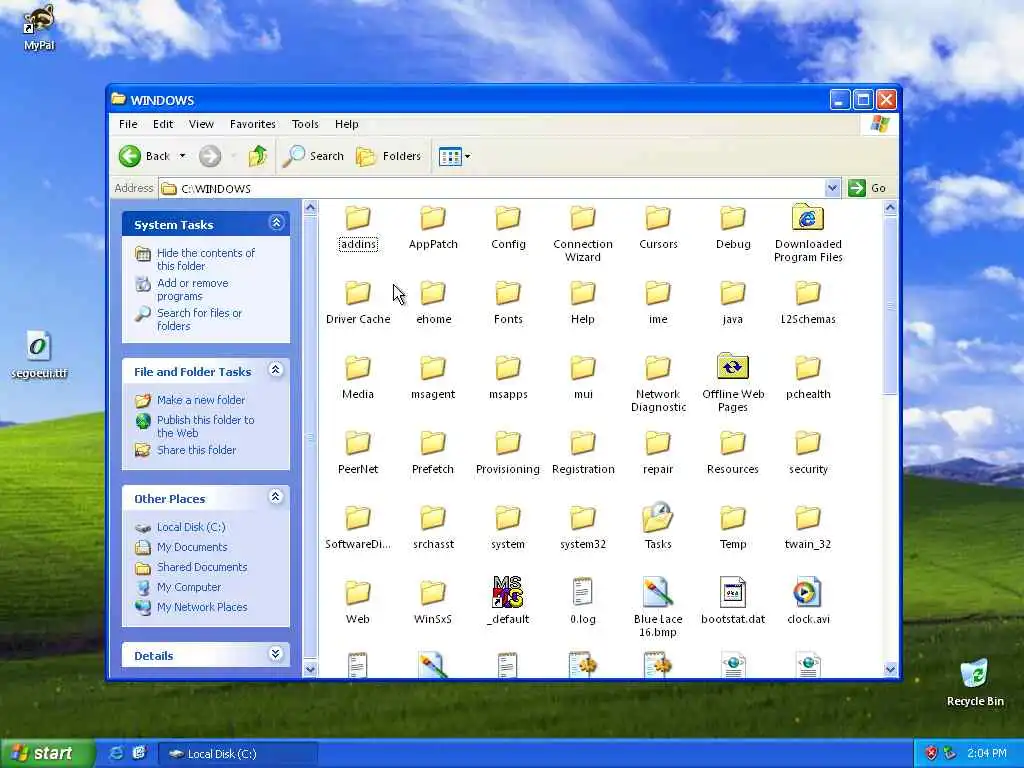Select the Blue Lace 16.bmp file
Image resolution: width=1024 pixels, height=768 pixels.
point(658,608)
